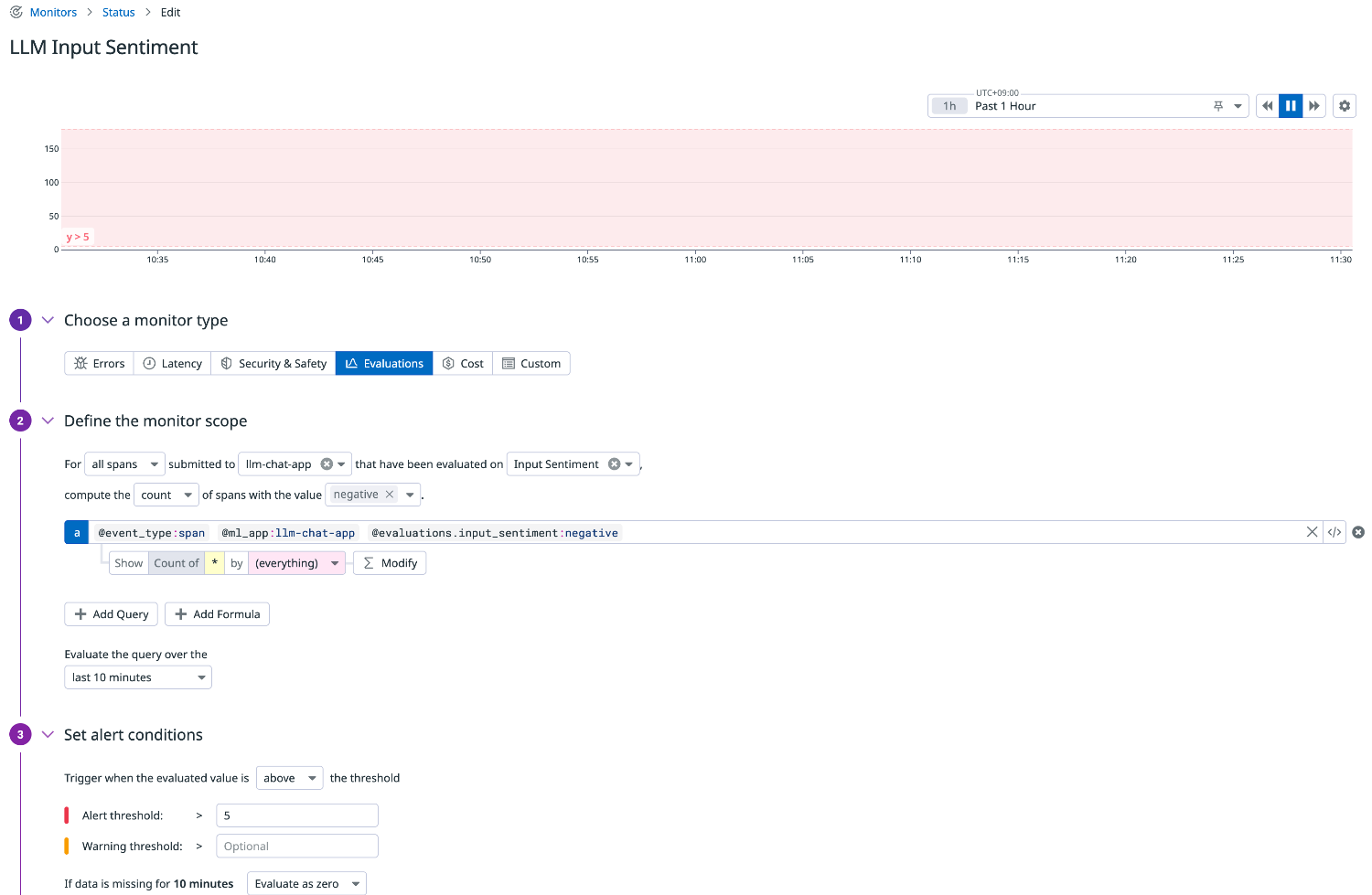Viewport: 1372px width, 895px height.
Task: Select the Cost monitor type tab
Action: point(463,364)
